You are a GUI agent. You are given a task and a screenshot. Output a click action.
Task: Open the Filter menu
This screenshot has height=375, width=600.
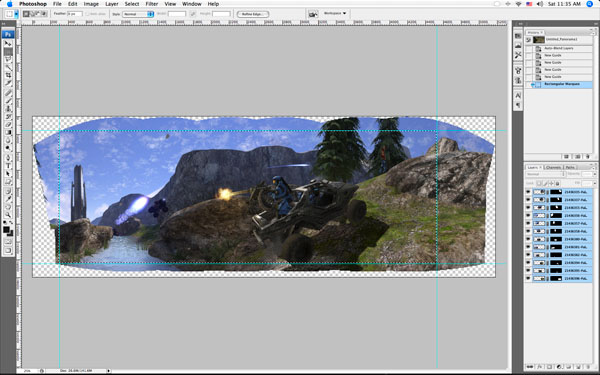[x=152, y=4]
